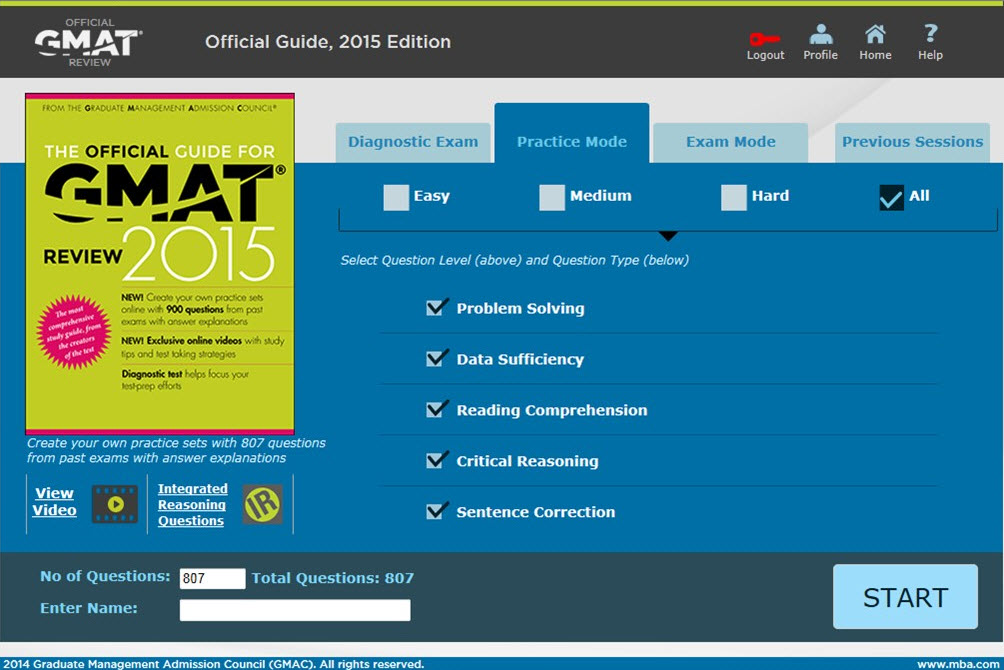Click the START button
This screenshot has height=670, width=1004.
905,596
